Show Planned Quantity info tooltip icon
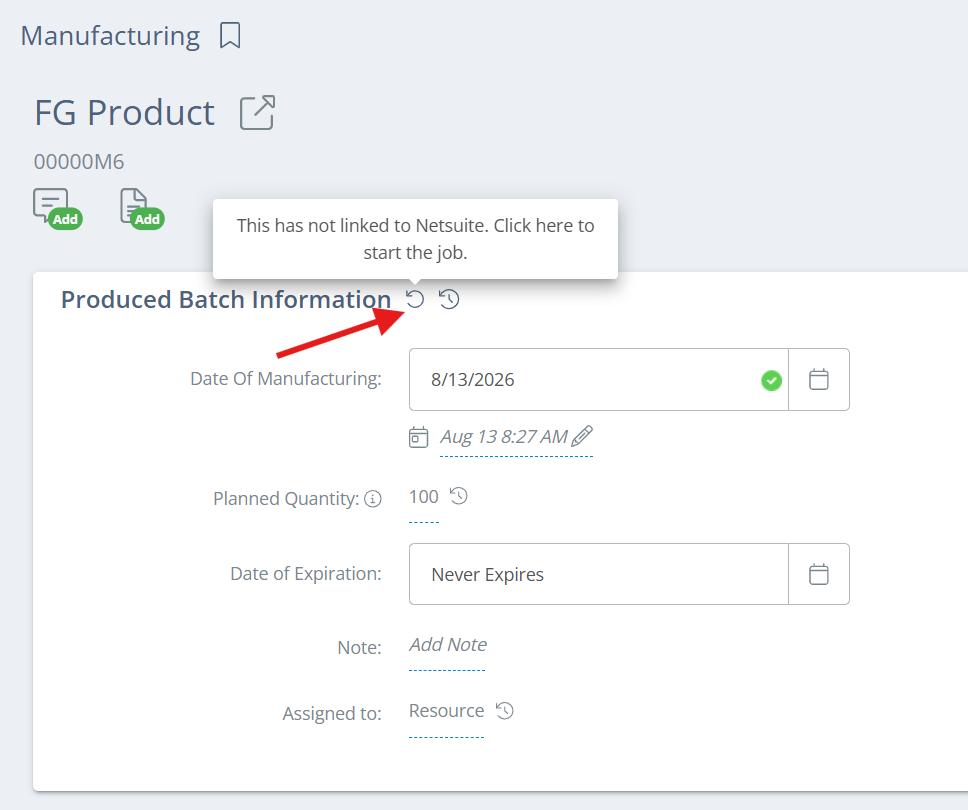This screenshot has height=810, width=968. (x=373, y=499)
